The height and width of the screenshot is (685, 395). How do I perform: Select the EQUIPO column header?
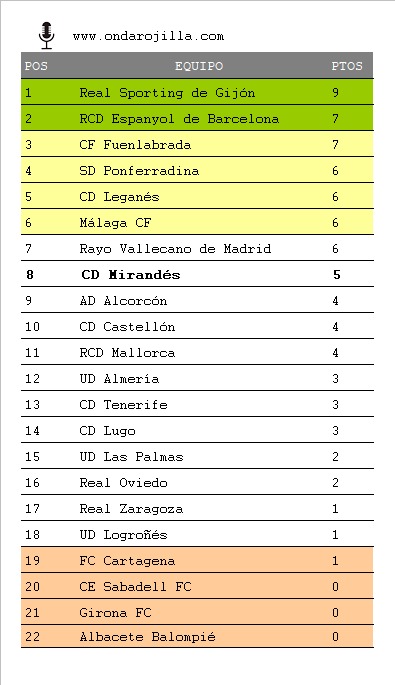click(199, 66)
